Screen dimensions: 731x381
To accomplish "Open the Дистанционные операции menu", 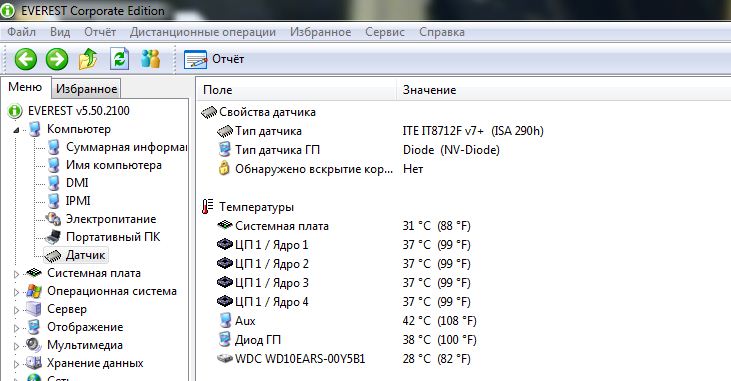I will [203, 32].
